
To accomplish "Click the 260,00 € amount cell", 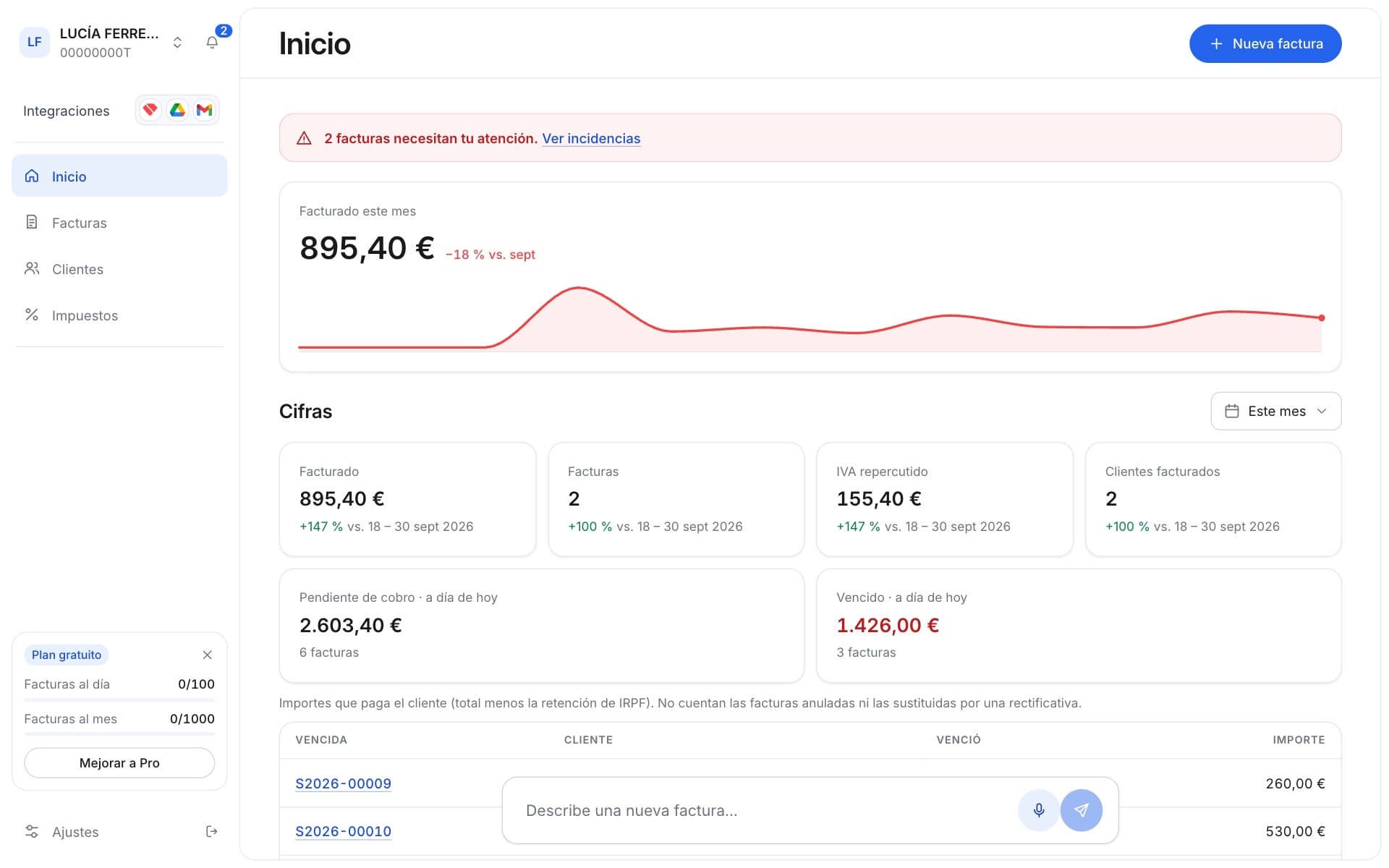I will tap(1295, 783).
